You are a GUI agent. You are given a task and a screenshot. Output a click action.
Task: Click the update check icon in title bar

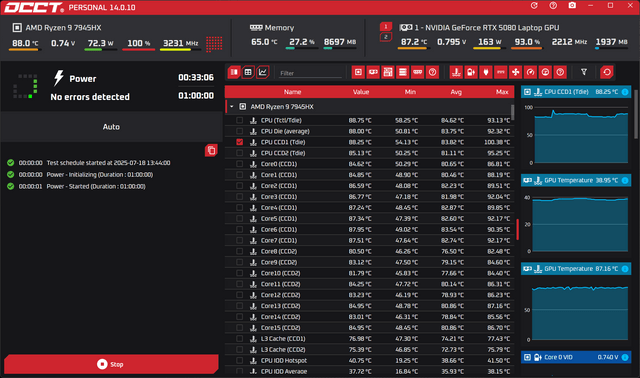click(534, 5)
